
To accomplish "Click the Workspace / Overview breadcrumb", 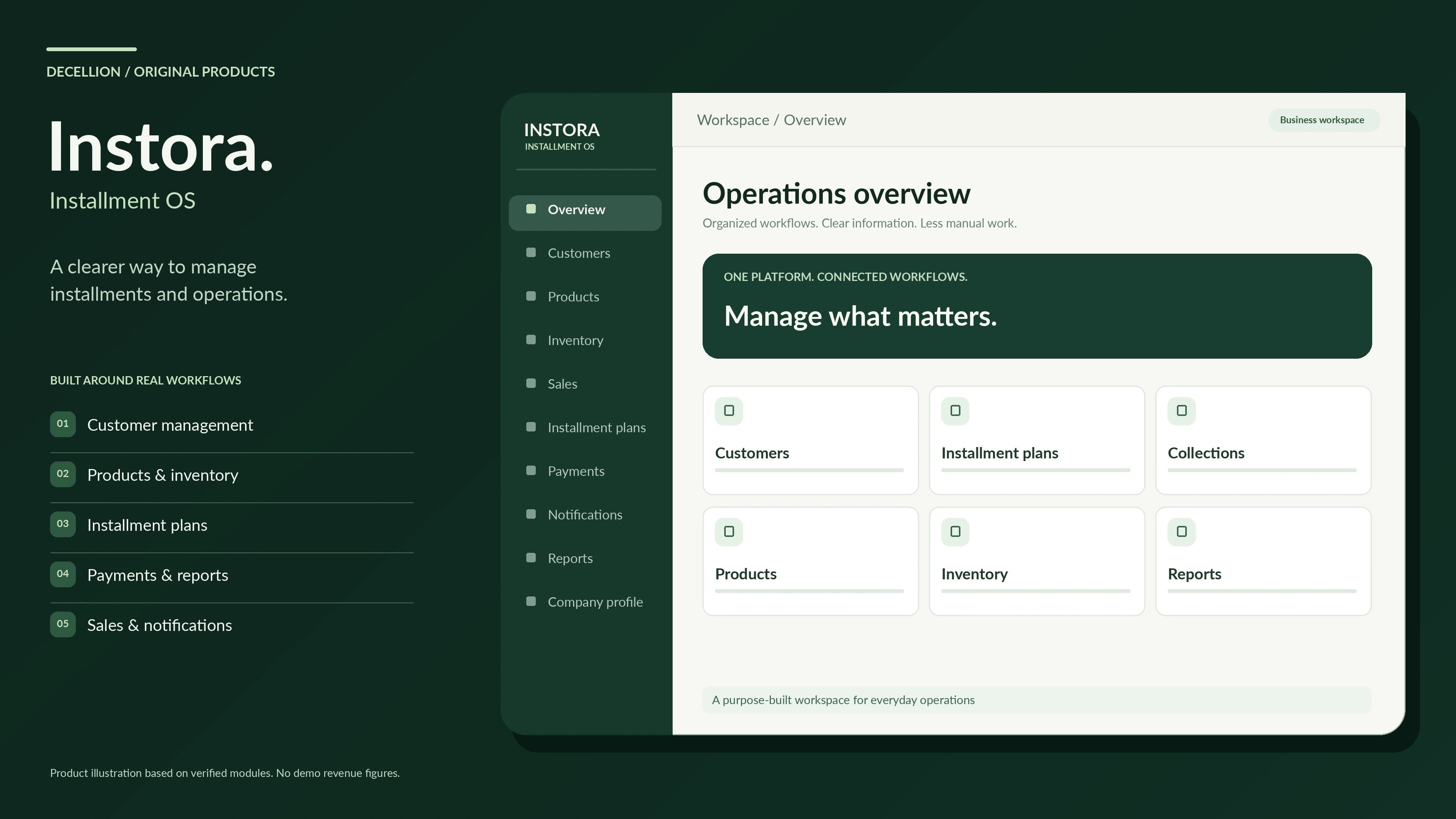I will (771, 120).
